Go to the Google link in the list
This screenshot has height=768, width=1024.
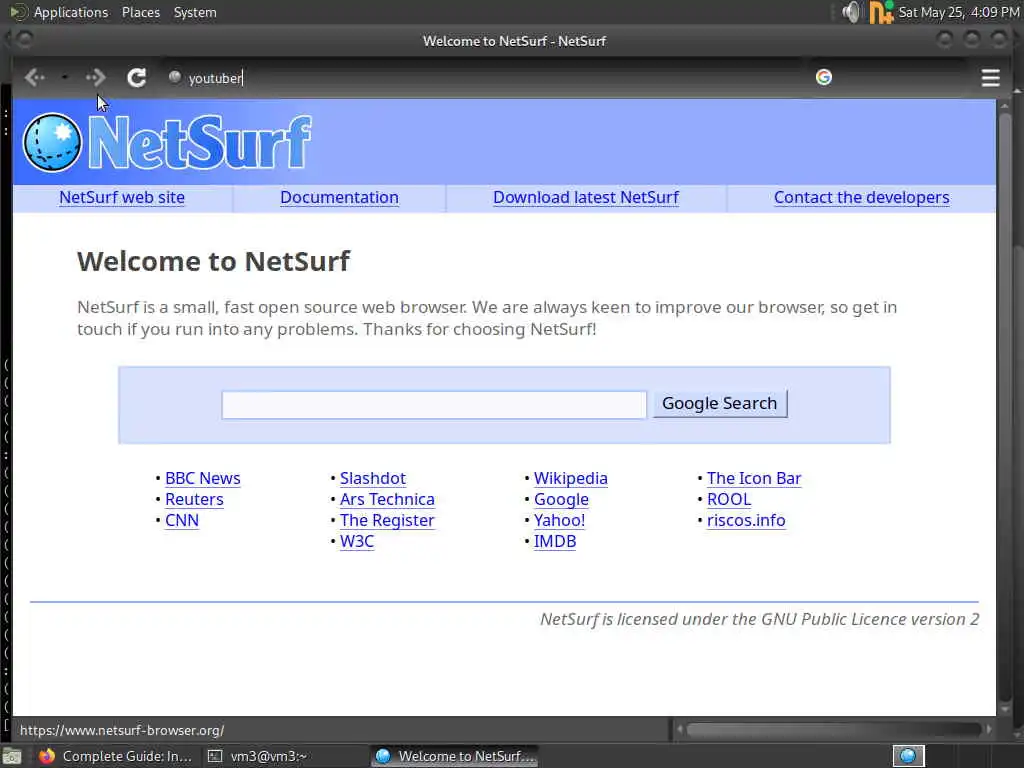pos(561,499)
